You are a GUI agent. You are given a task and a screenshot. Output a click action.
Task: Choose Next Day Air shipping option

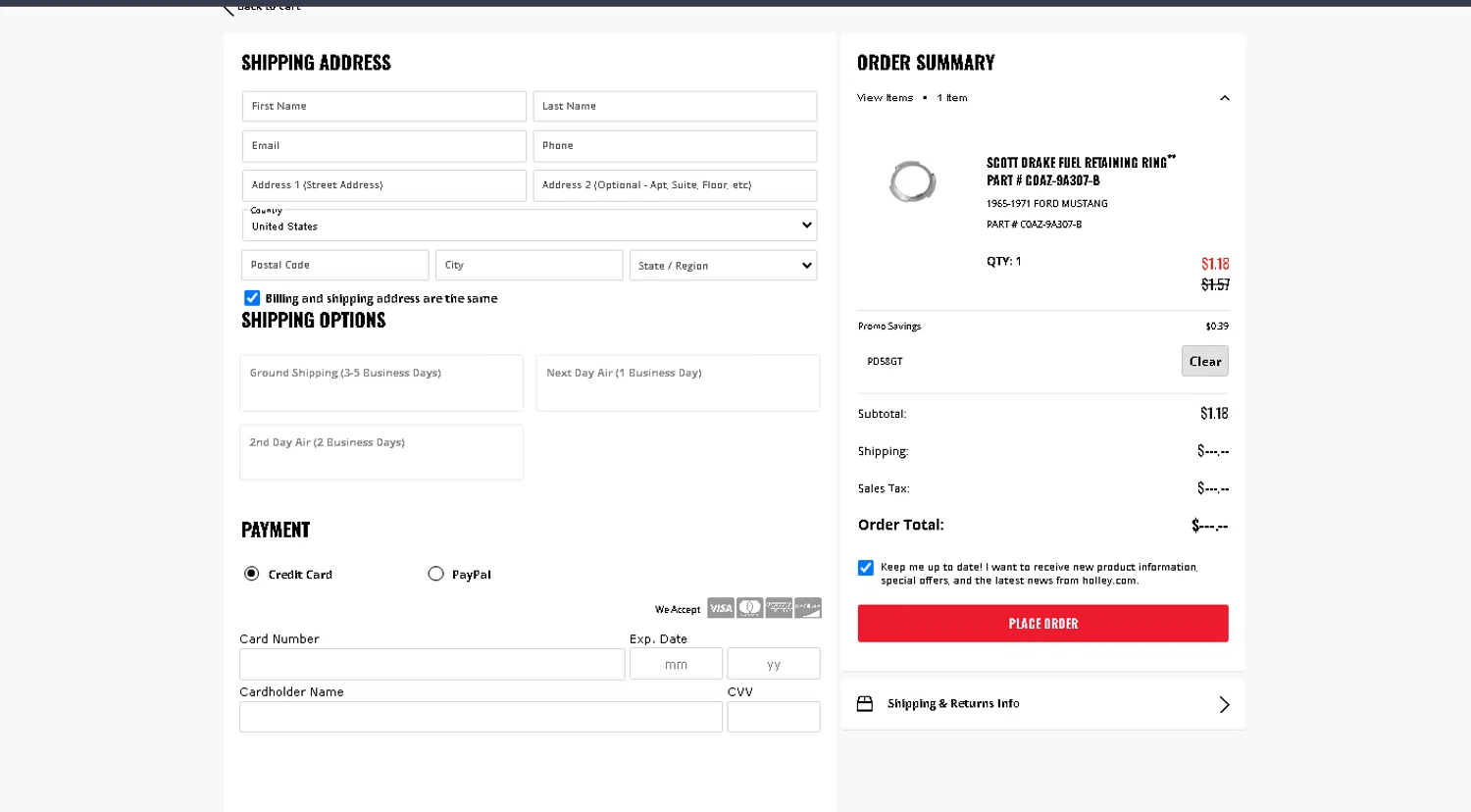pyautogui.click(x=678, y=382)
